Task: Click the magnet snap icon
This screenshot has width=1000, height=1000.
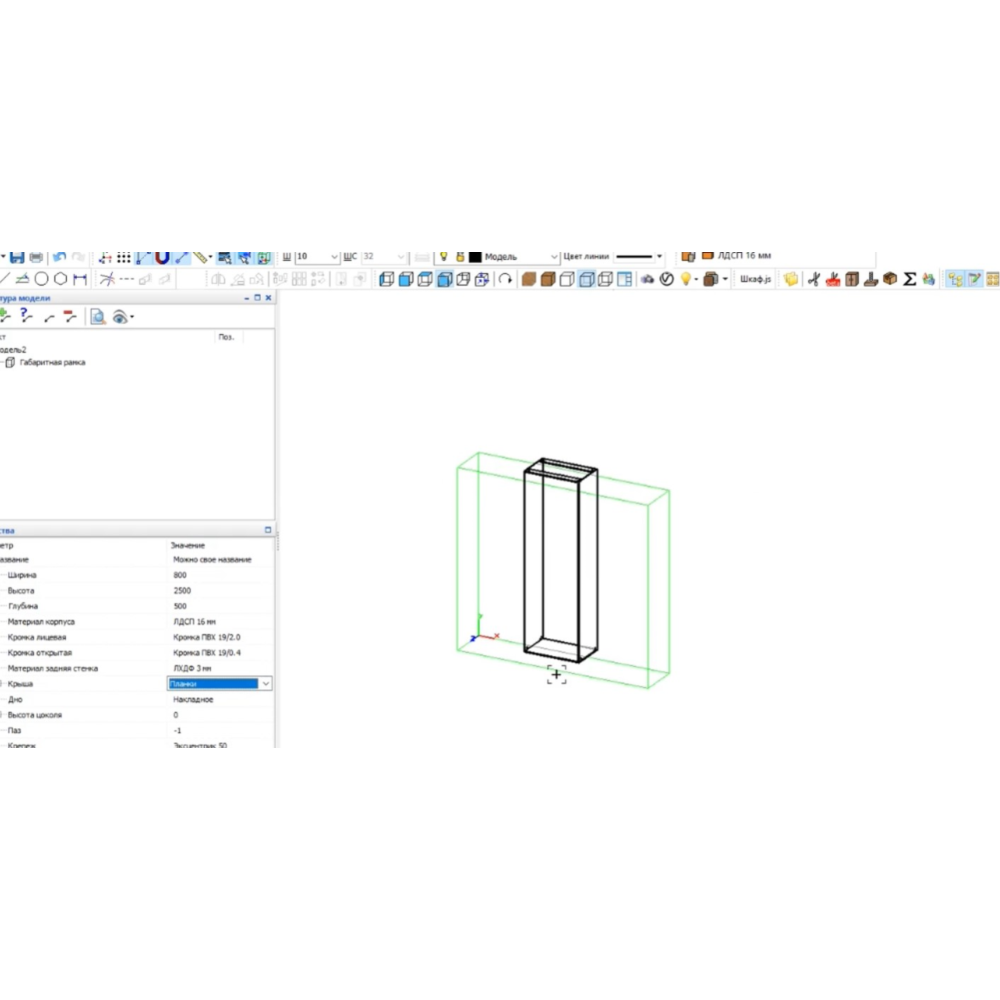Action: coord(163,258)
